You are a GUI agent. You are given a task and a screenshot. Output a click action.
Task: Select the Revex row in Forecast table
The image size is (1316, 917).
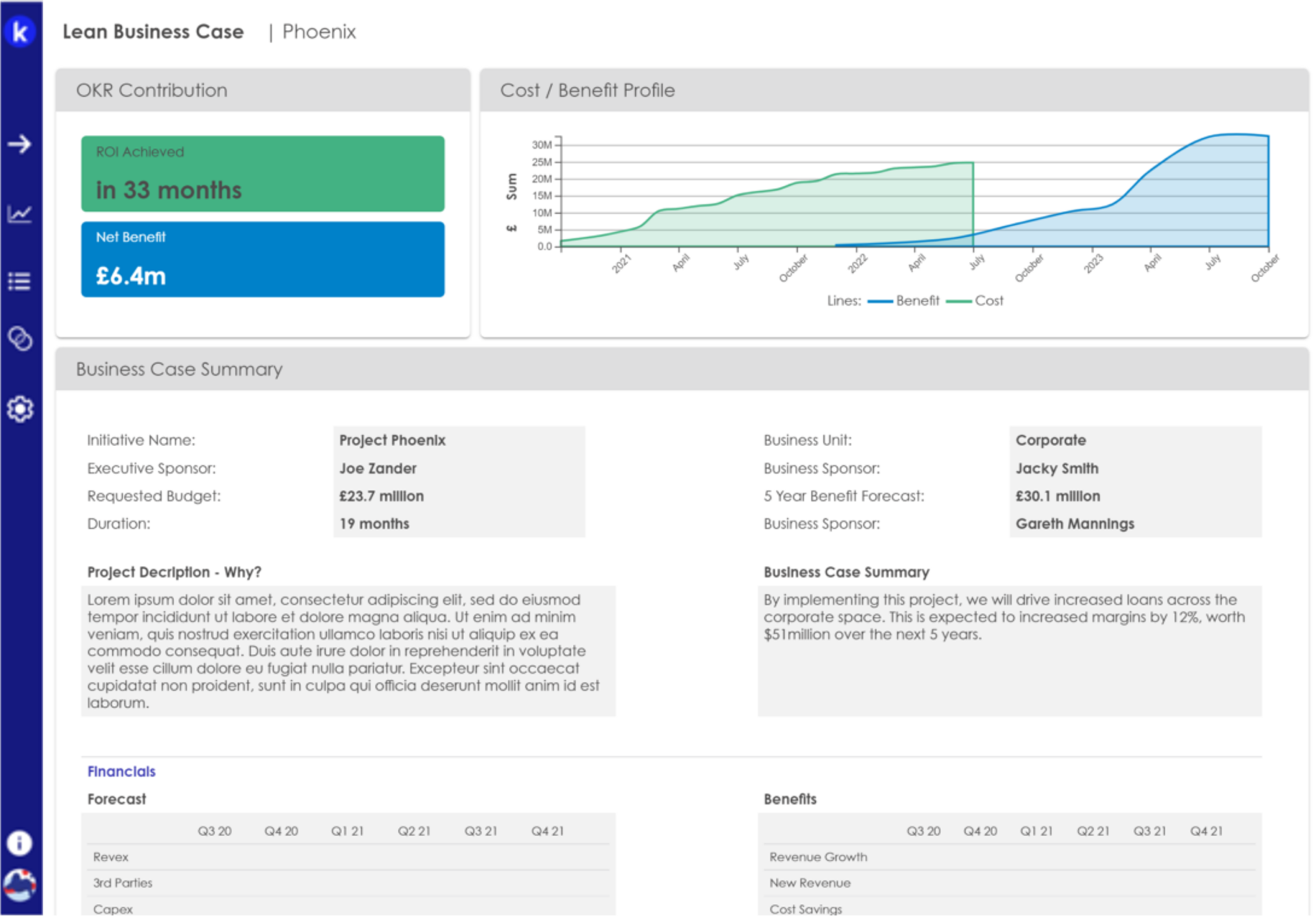click(349, 858)
